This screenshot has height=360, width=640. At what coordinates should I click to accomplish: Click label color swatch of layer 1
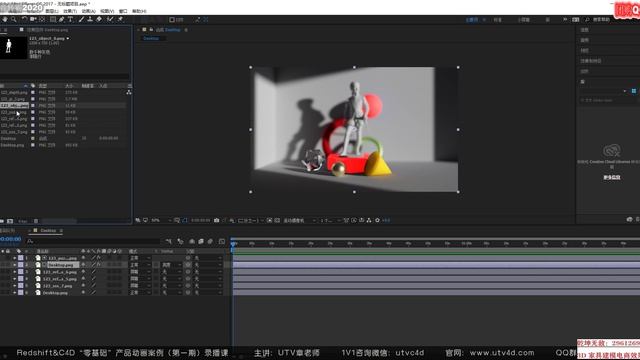(20, 258)
